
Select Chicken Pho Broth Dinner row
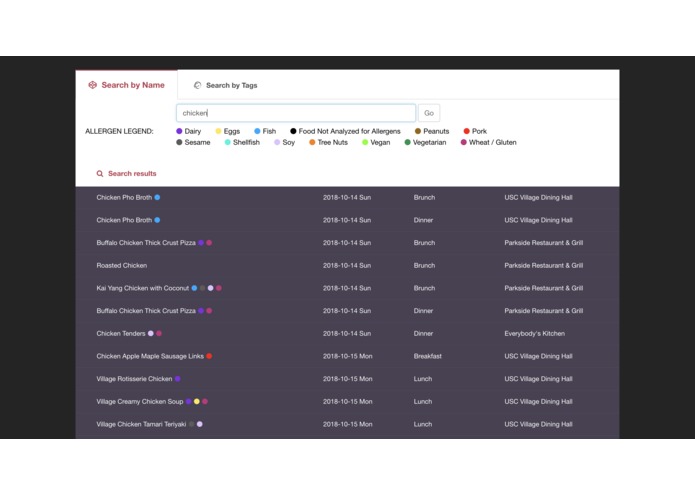coord(348,220)
